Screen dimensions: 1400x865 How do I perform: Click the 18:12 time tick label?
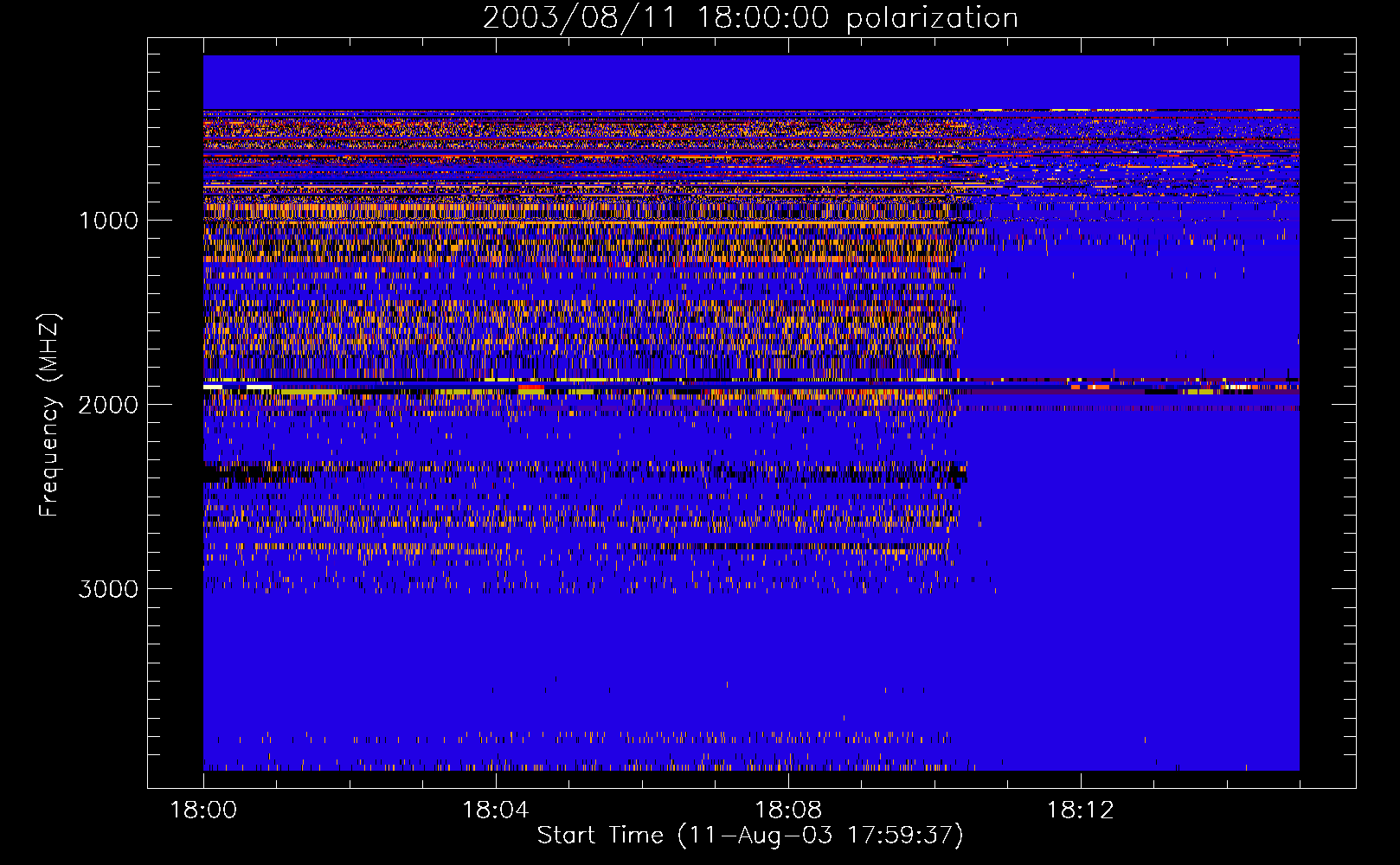pyautogui.click(x=1081, y=811)
